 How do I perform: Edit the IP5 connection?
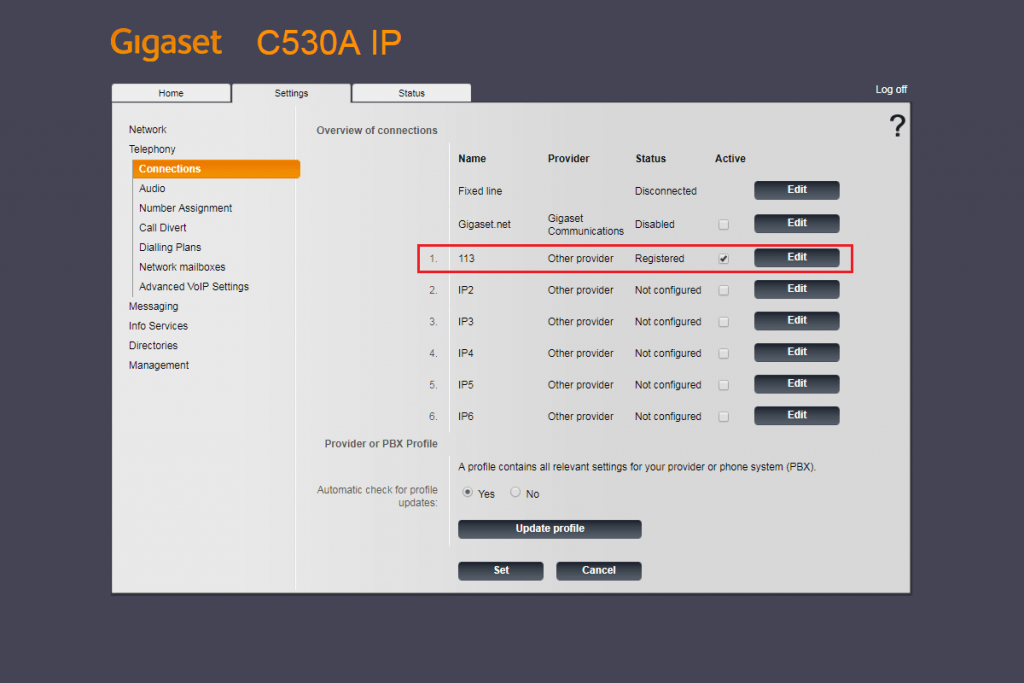[797, 384]
